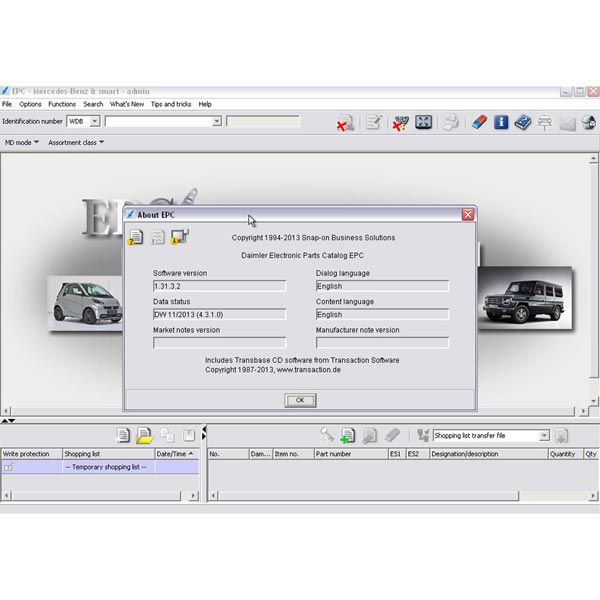
Task: Sort by the Date/Time column arrow
Action: pyautogui.click(x=191, y=453)
